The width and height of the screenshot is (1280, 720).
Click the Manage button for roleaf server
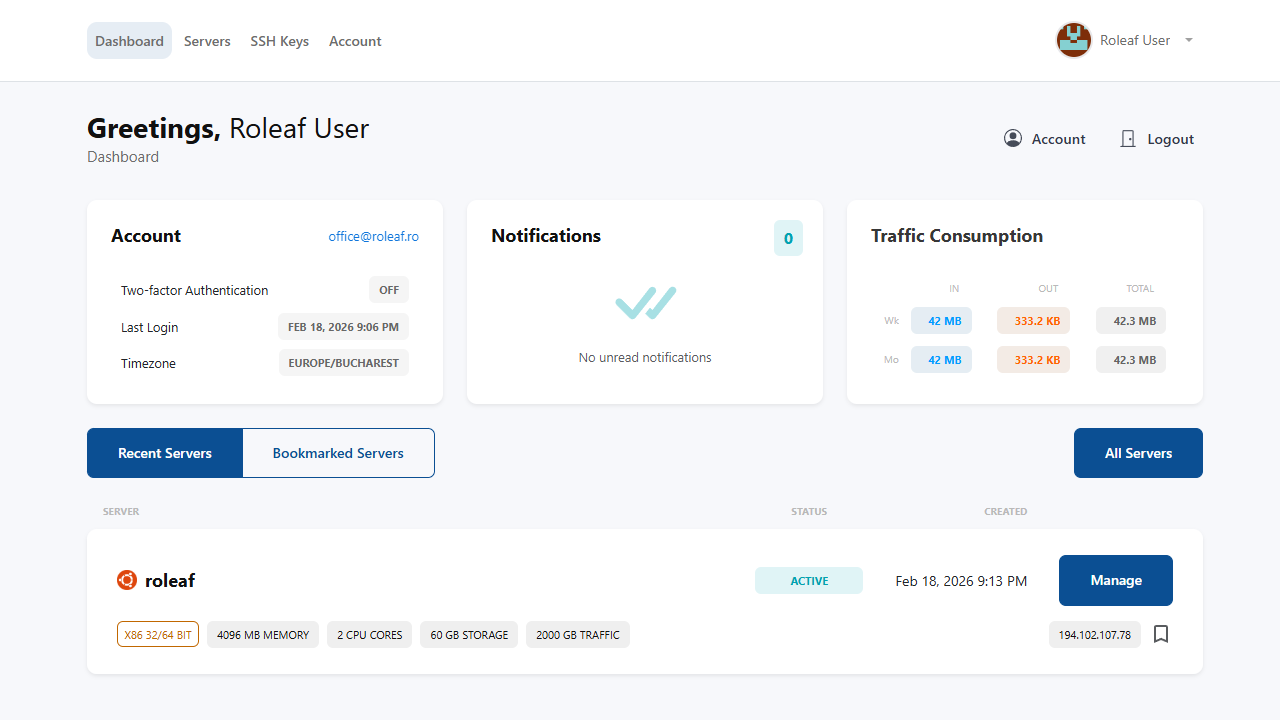pyautogui.click(x=1115, y=580)
